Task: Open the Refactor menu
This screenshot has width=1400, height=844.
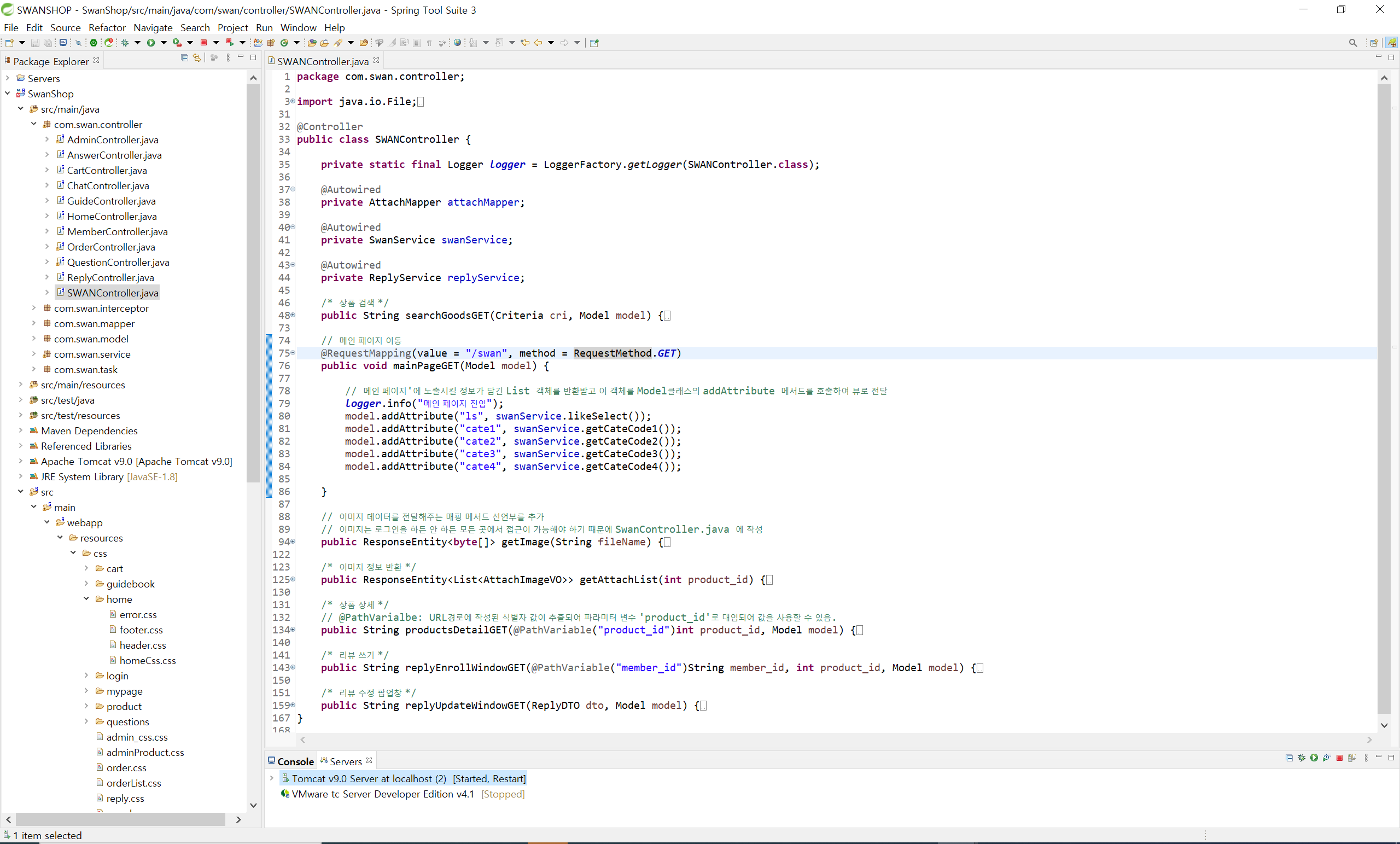Action: (x=107, y=27)
